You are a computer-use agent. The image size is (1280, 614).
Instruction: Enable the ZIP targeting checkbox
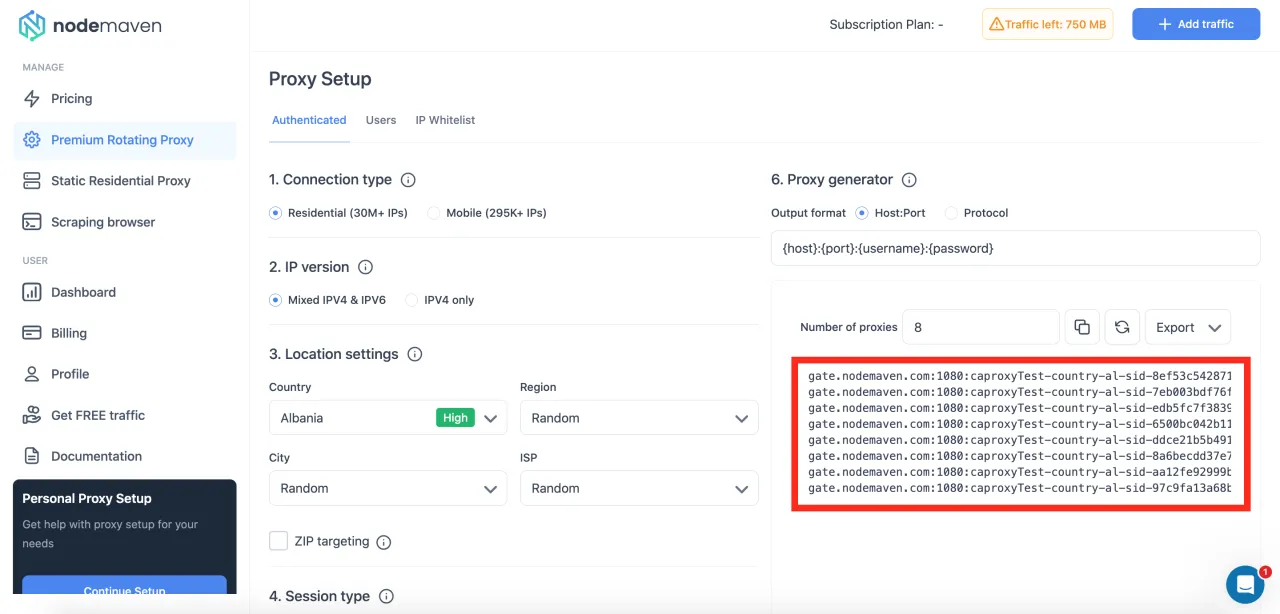point(279,541)
